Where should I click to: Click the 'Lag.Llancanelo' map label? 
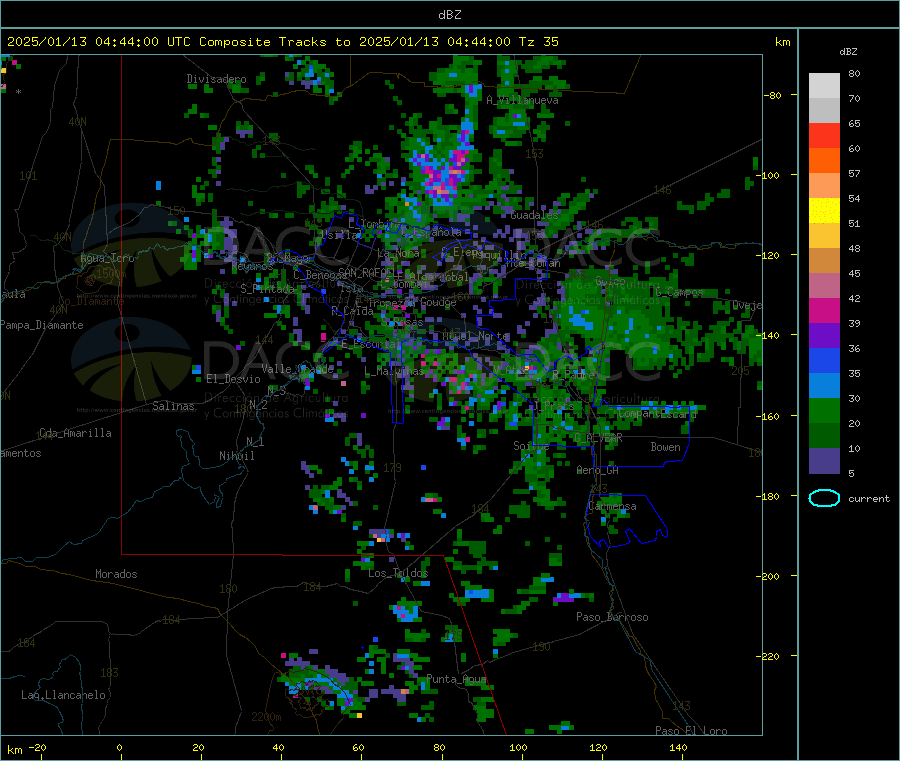[63, 696]
